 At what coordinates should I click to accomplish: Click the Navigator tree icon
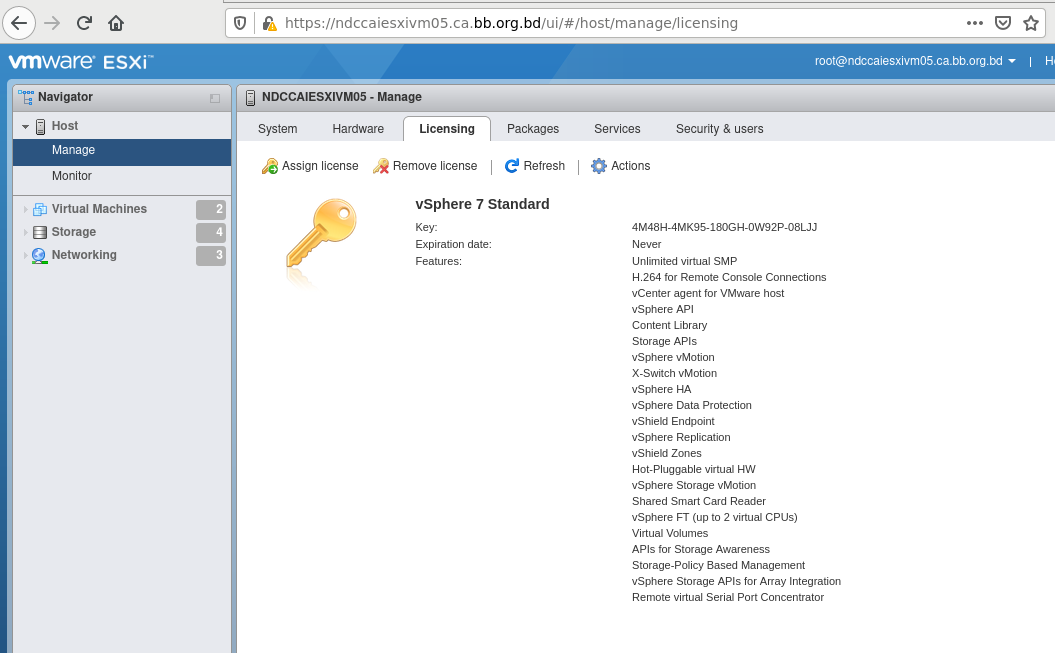pyautogui.click(x=26, y=97)
